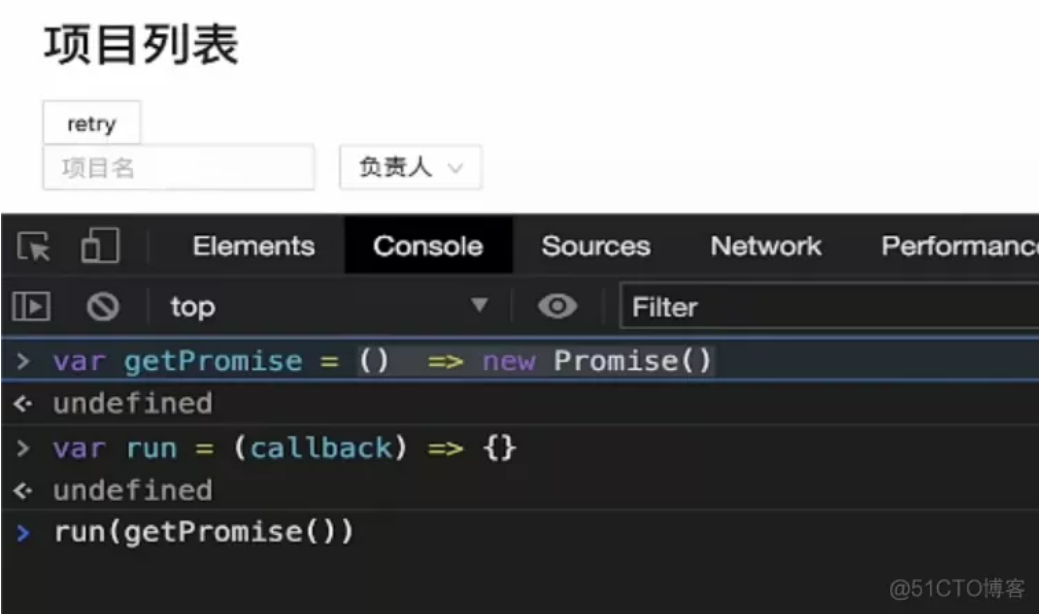Click the 项目列表 page heading
Viewport: 1039px width, 614px height.
tap(141, 46)
